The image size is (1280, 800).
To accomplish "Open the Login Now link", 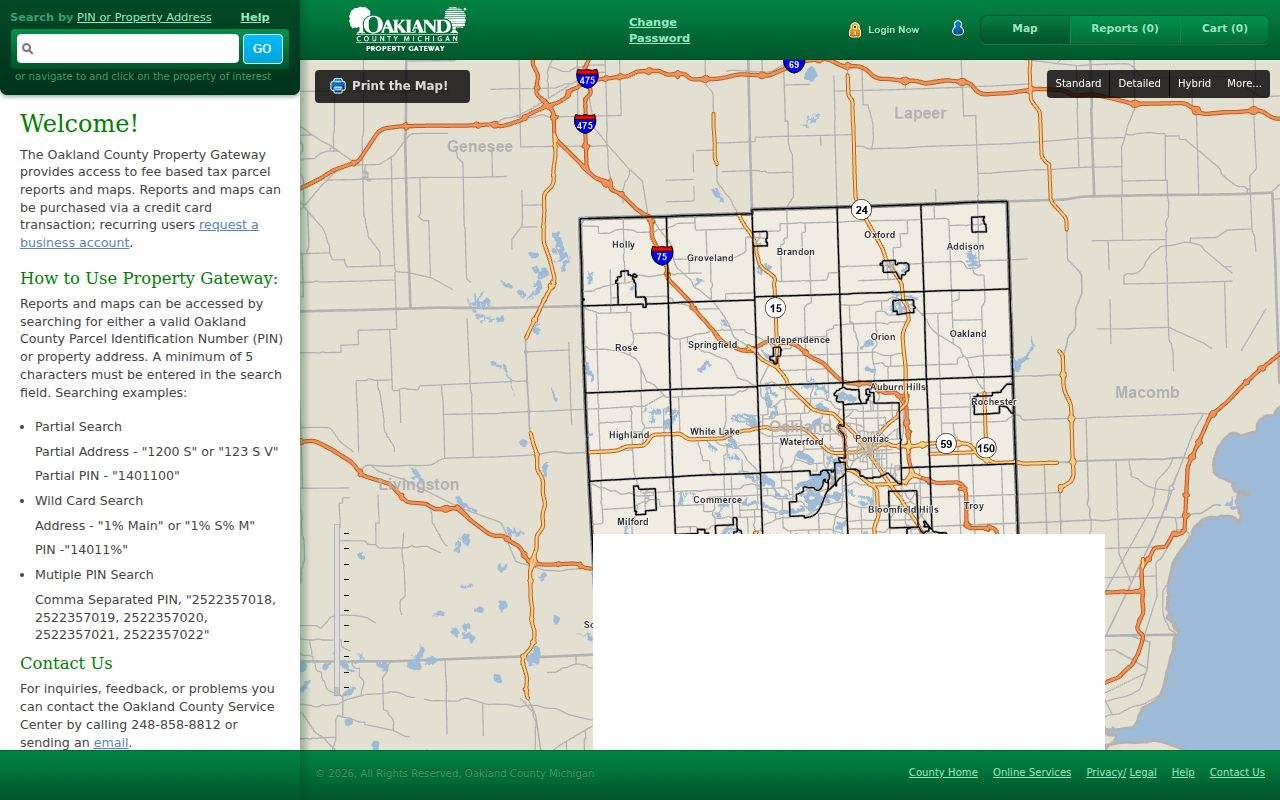I will (893, 30).
